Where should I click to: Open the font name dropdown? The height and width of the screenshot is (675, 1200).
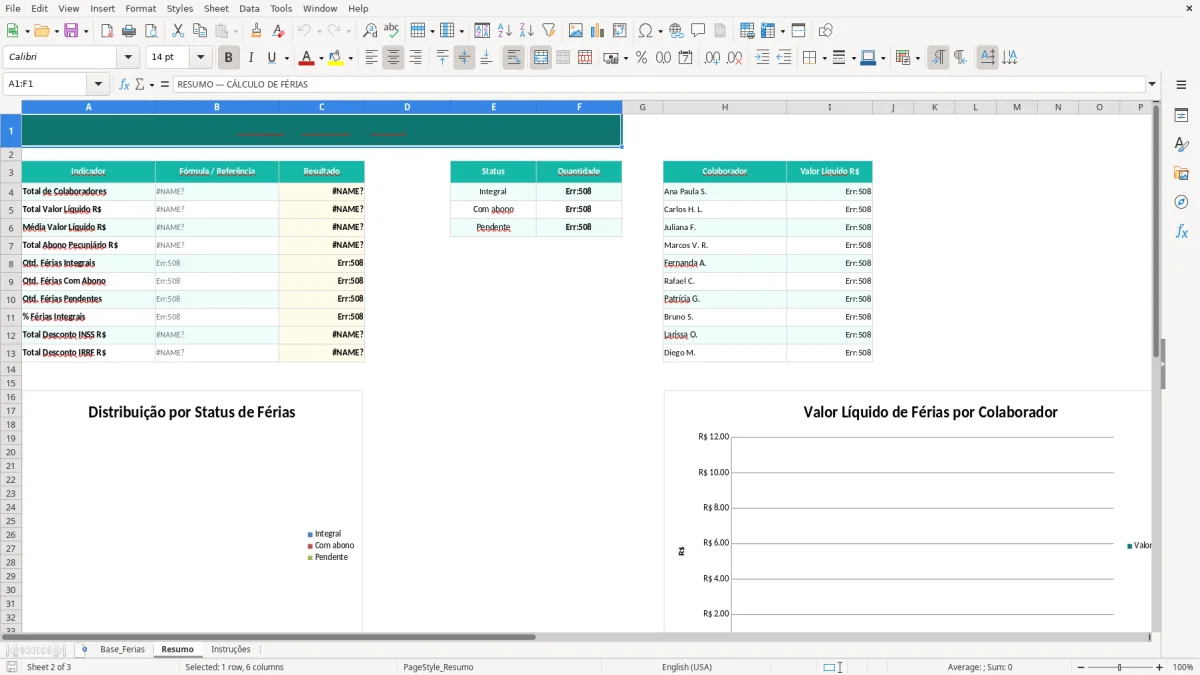[128, 58]
